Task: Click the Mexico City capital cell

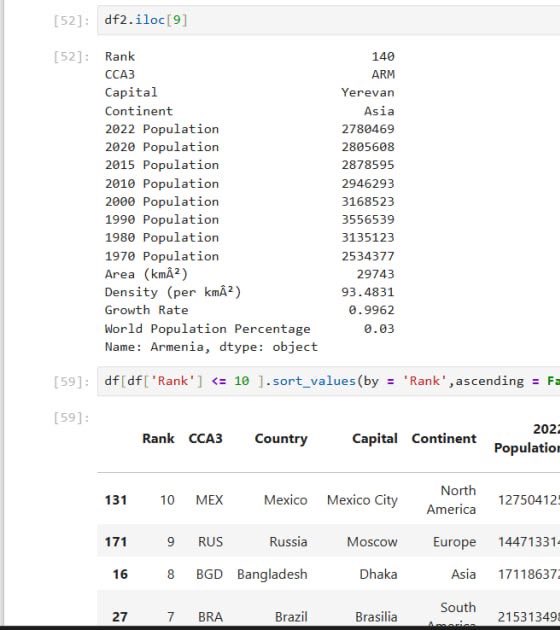Action: tap(362, 500)
